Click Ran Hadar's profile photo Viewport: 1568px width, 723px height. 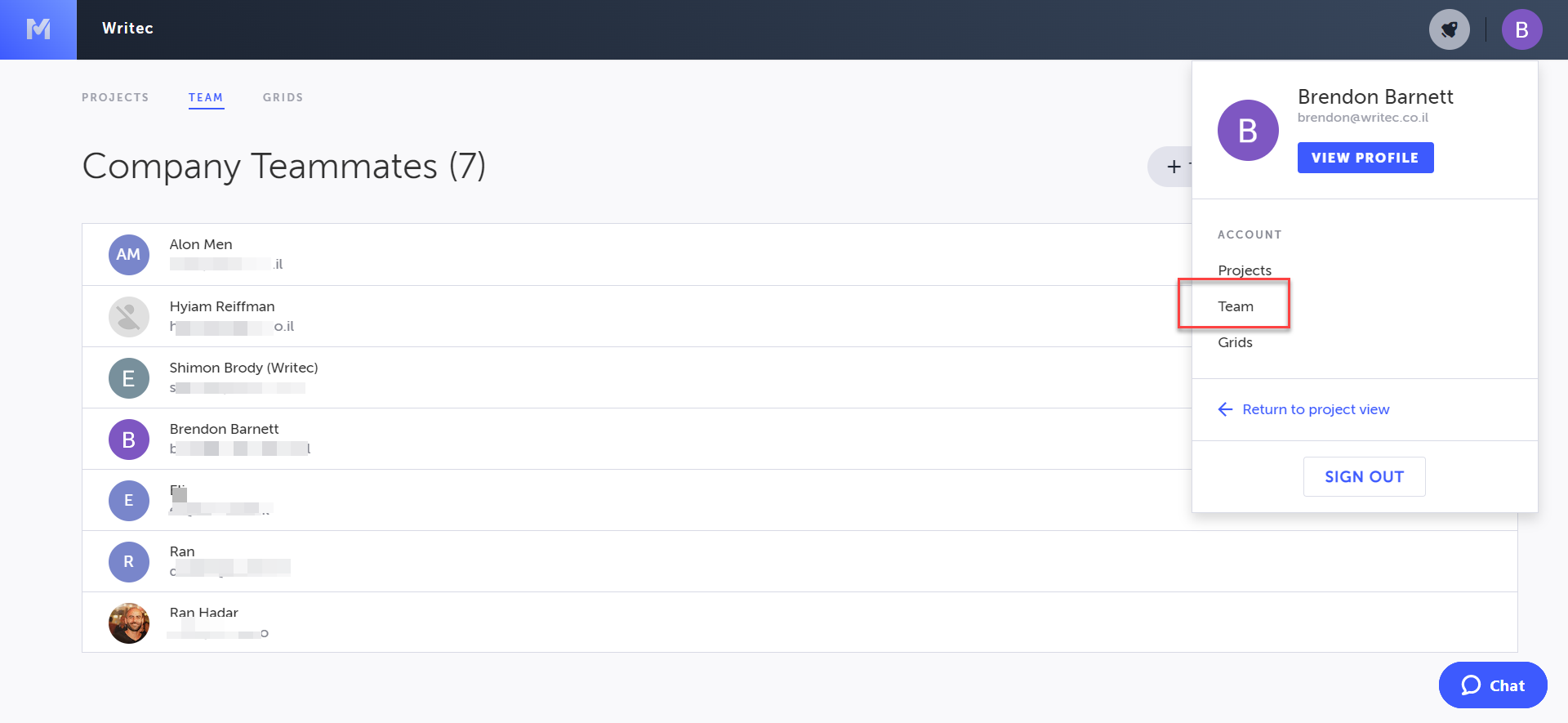128,623
